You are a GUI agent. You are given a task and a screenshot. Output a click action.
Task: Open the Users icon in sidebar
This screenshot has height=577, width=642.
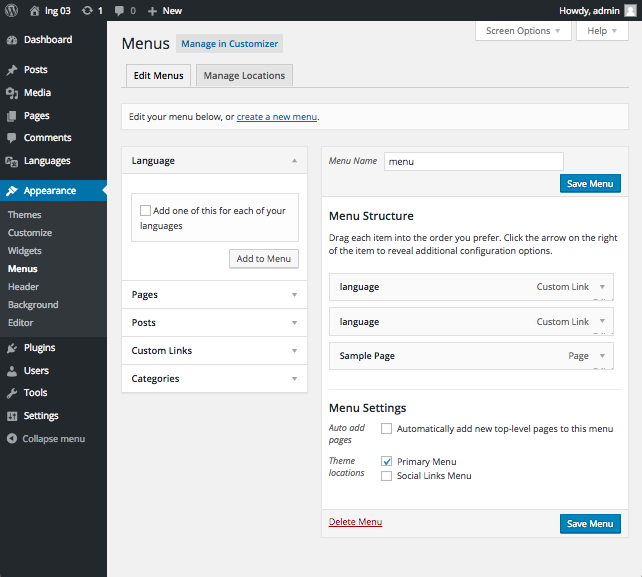(x=12, y=371)
